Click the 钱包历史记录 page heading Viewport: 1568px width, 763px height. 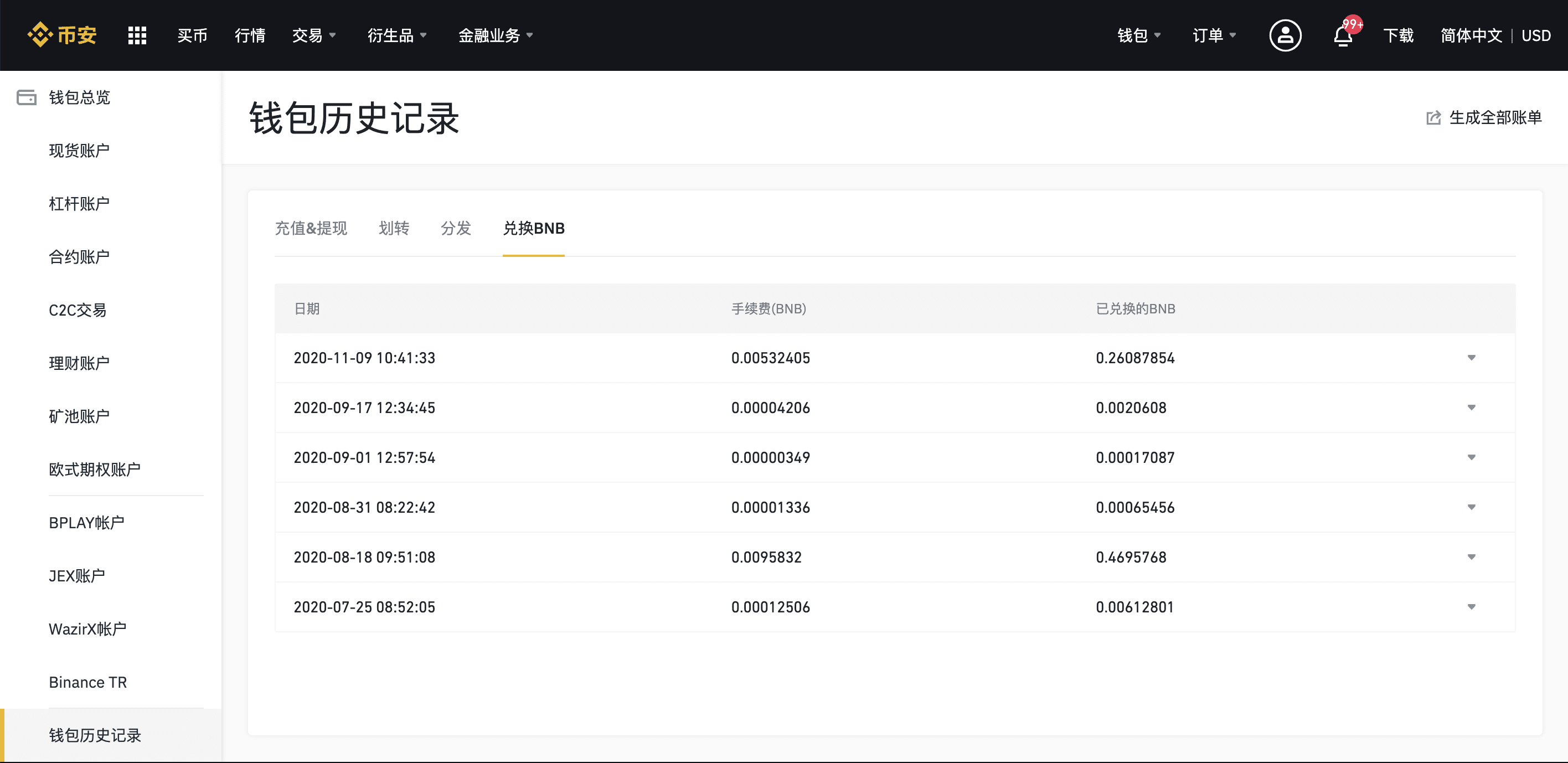(354, 117)
